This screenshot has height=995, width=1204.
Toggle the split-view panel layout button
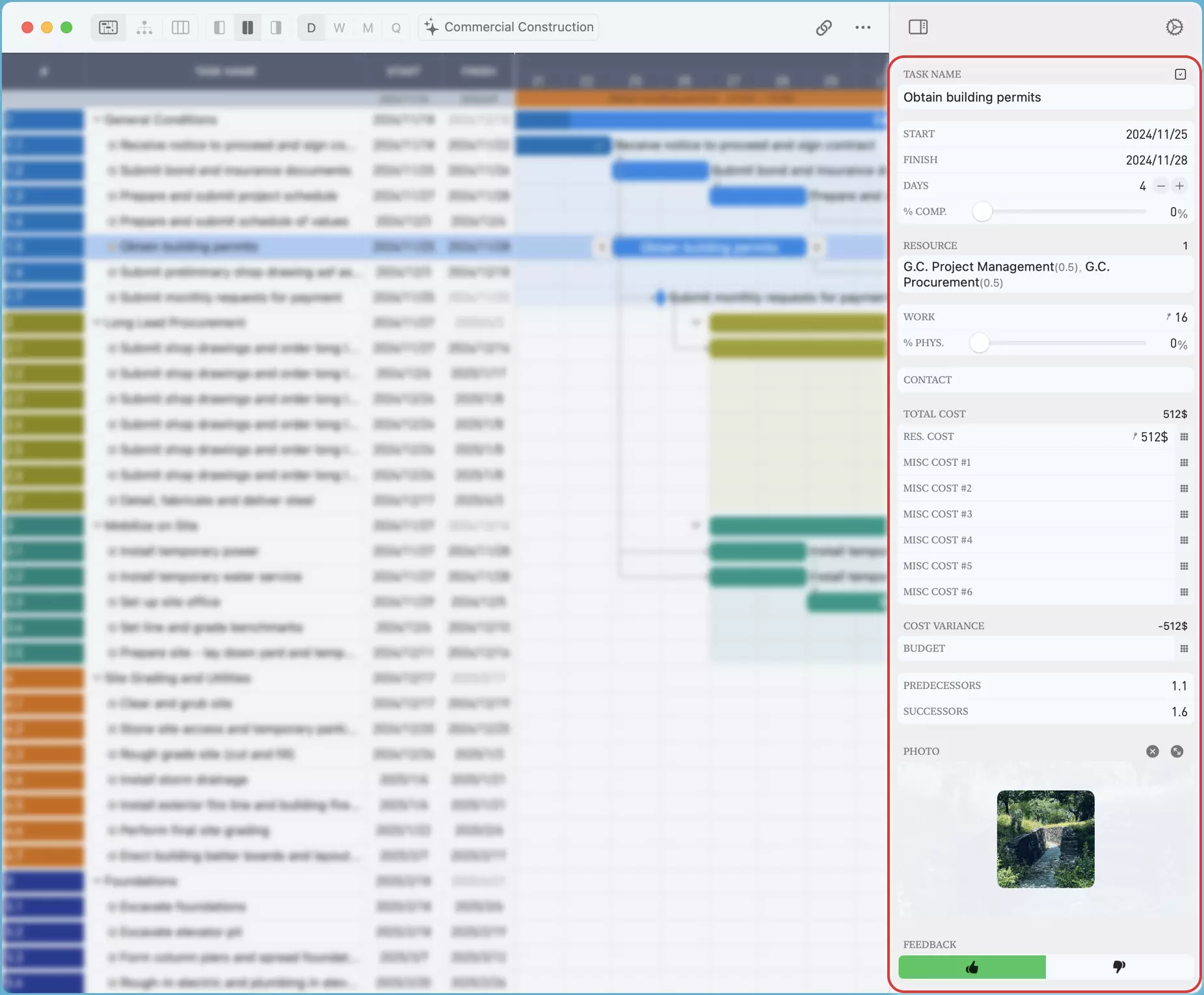point(248,27)
